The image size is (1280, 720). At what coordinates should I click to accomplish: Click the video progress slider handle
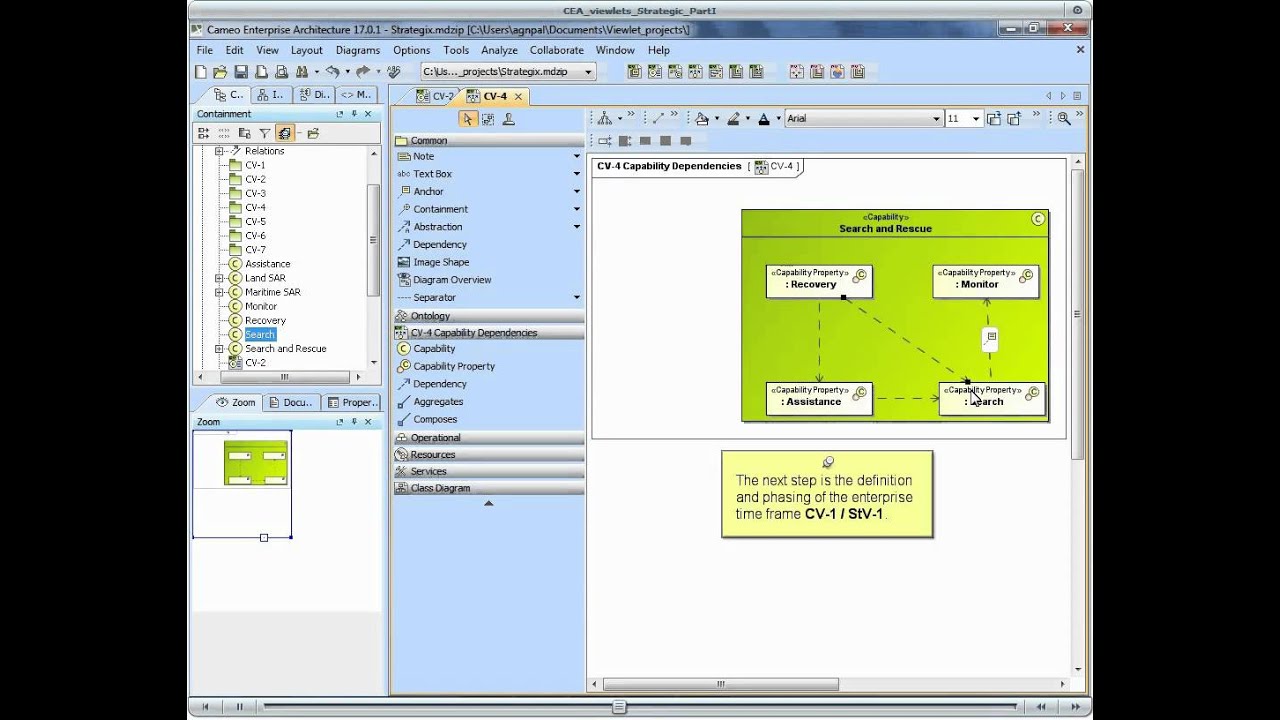[x=619, y=707]
